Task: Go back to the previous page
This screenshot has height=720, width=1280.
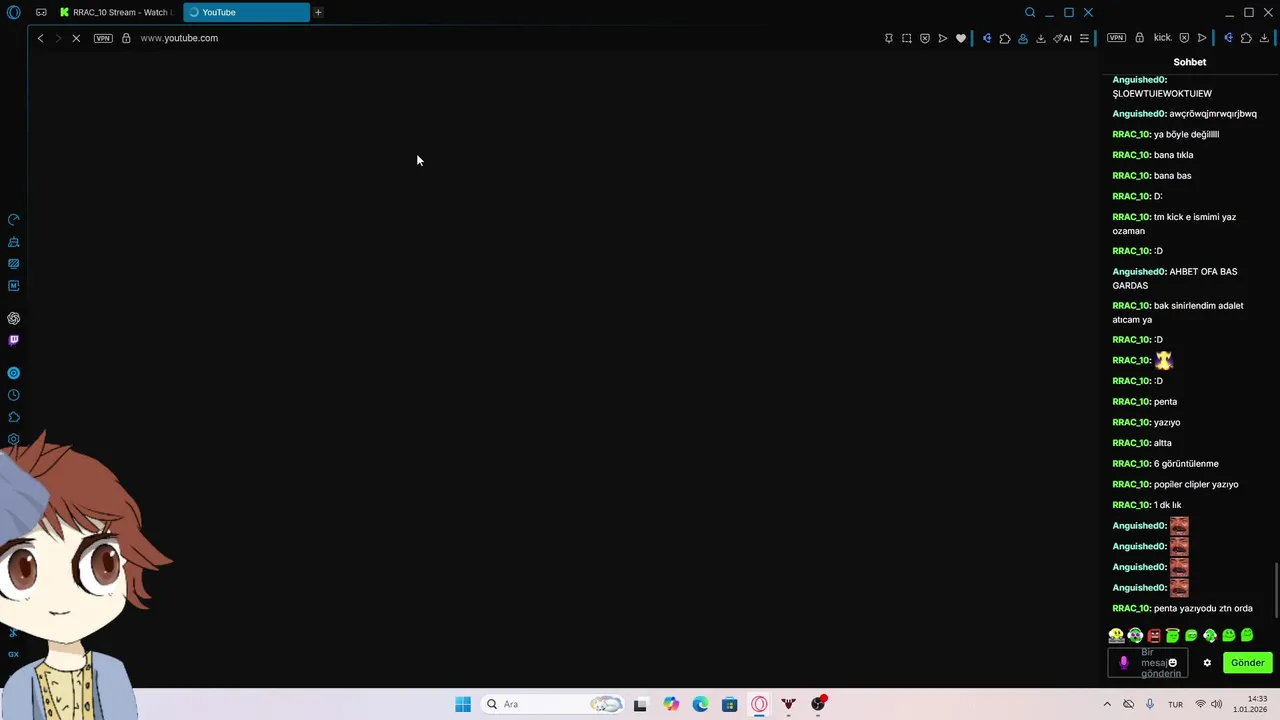Action: pyautogui.click(x=40, y=38)
